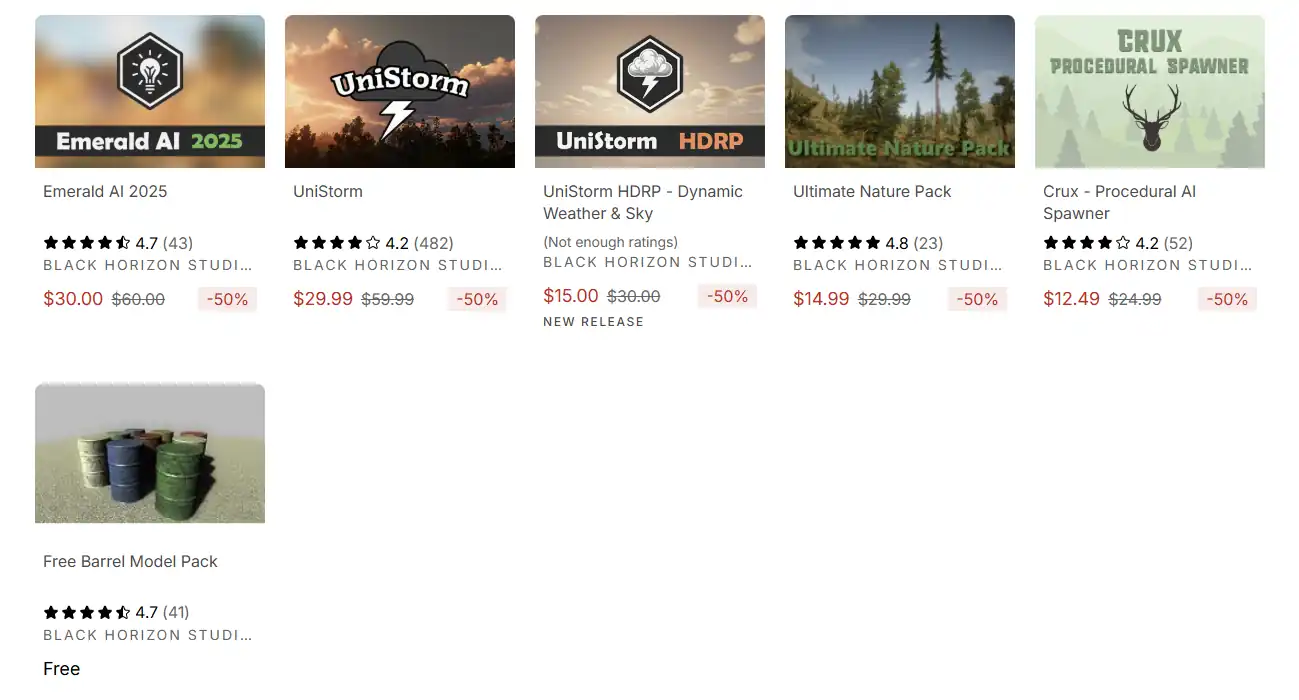Image resolution: width=1299 pixels, height=700 pixels.
Task: Open the UniStorm HDRP thumbnail image
Action: tap(650, 91)
